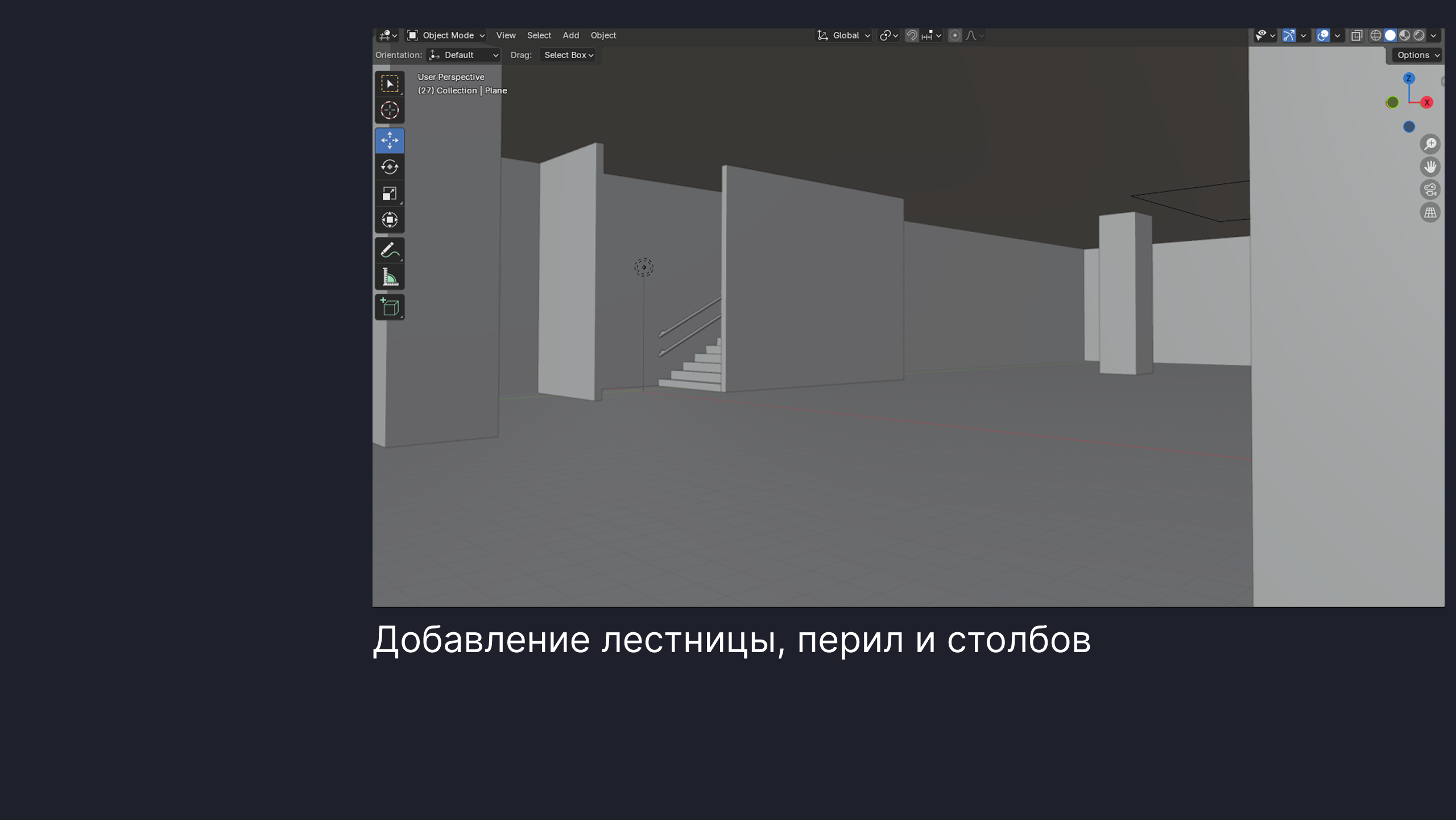Select the Add Cube tool

[x=390, y=307]
